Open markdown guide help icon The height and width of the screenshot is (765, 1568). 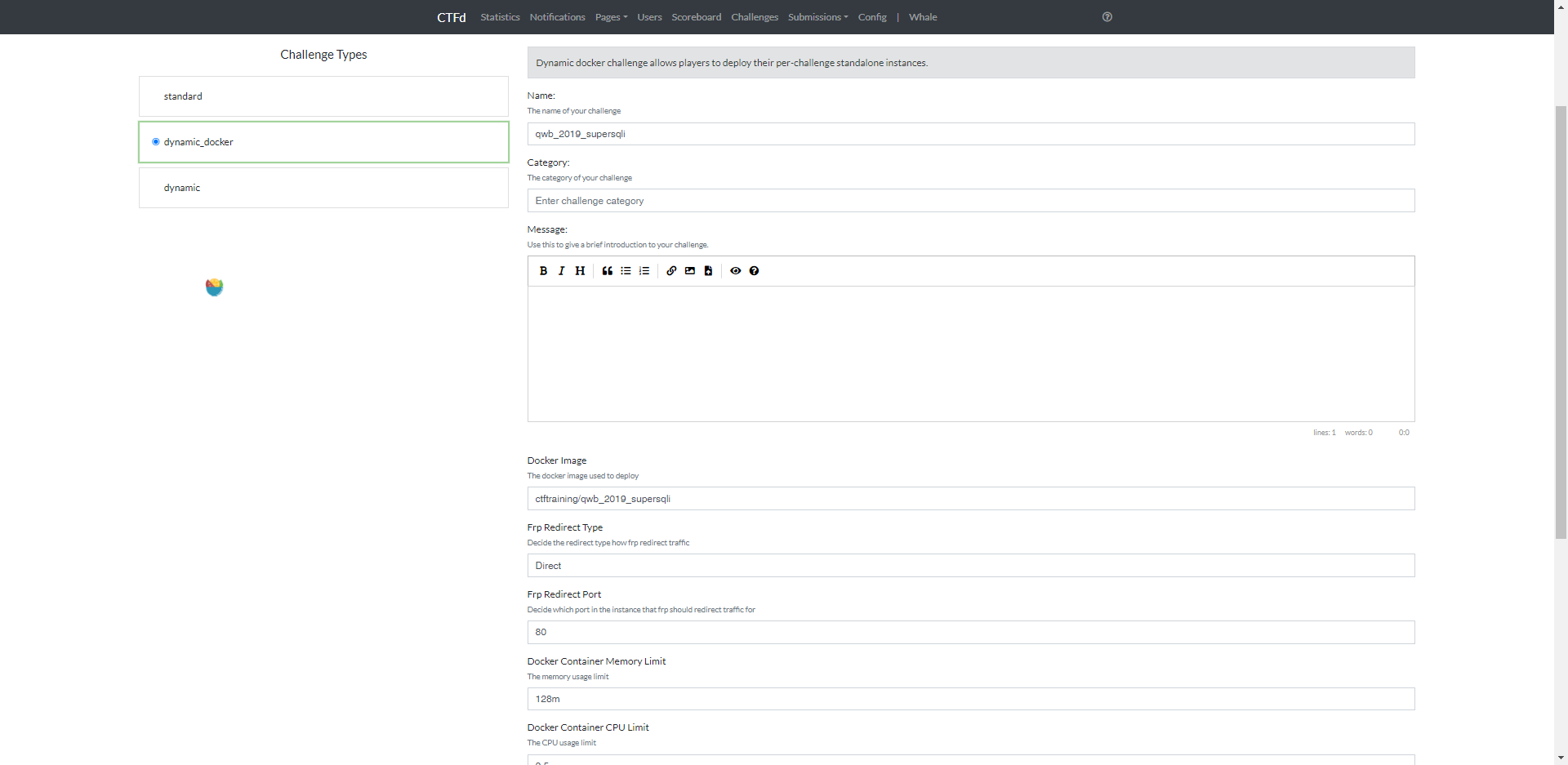754,271
